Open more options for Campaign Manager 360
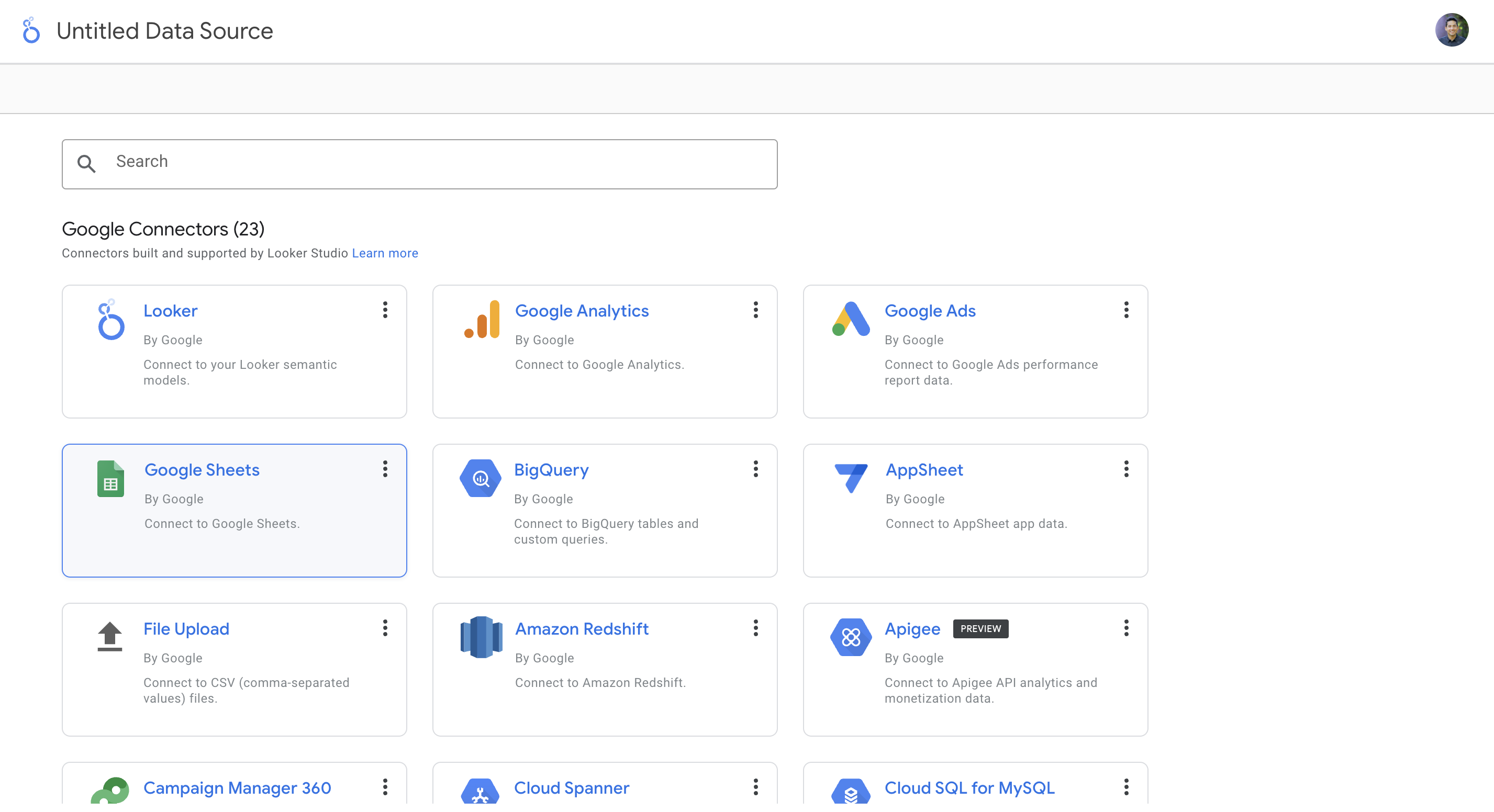The width and height of the screenshot is (1494, 812). tap(385, 787)
